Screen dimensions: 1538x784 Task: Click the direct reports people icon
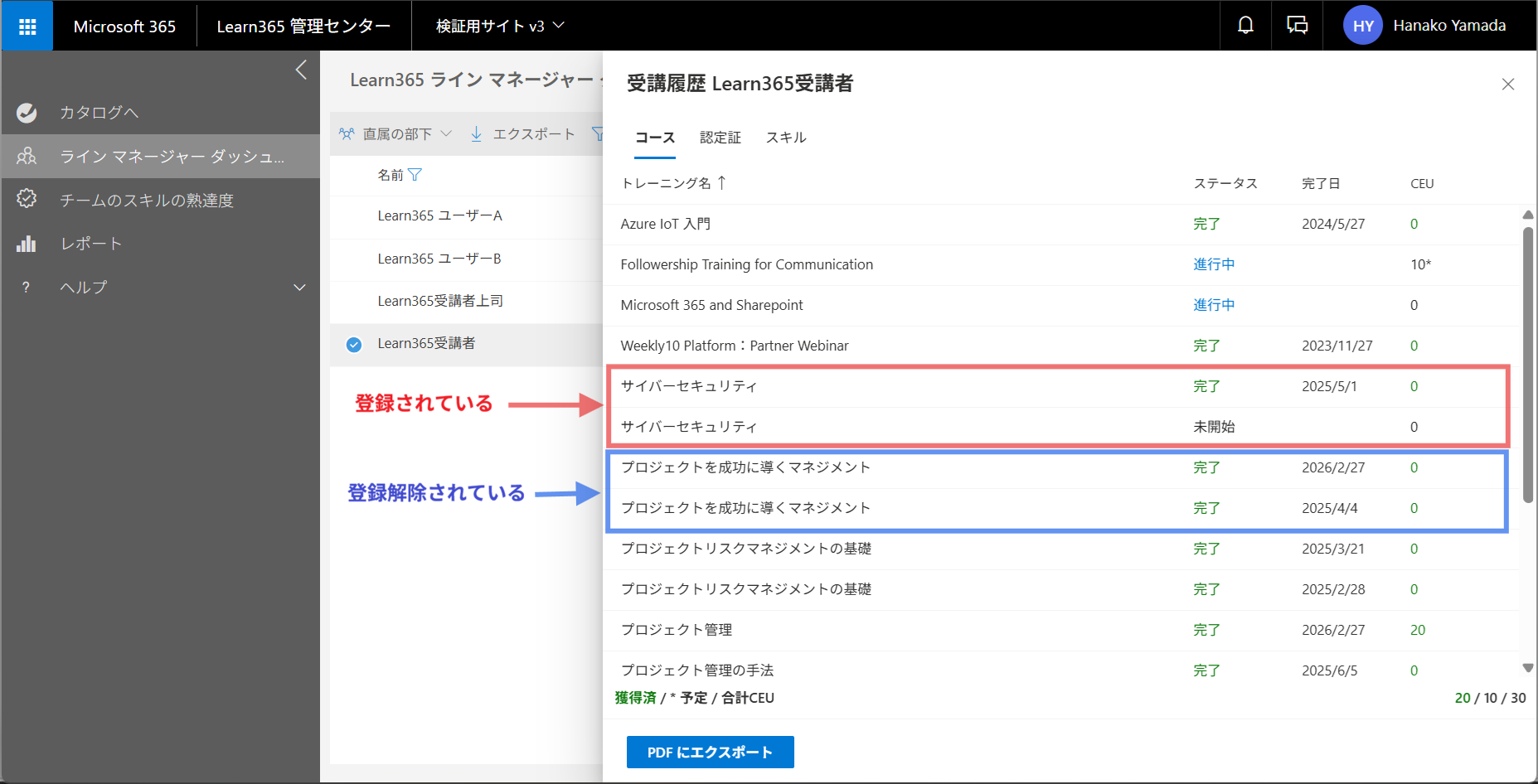coord(347,134)
